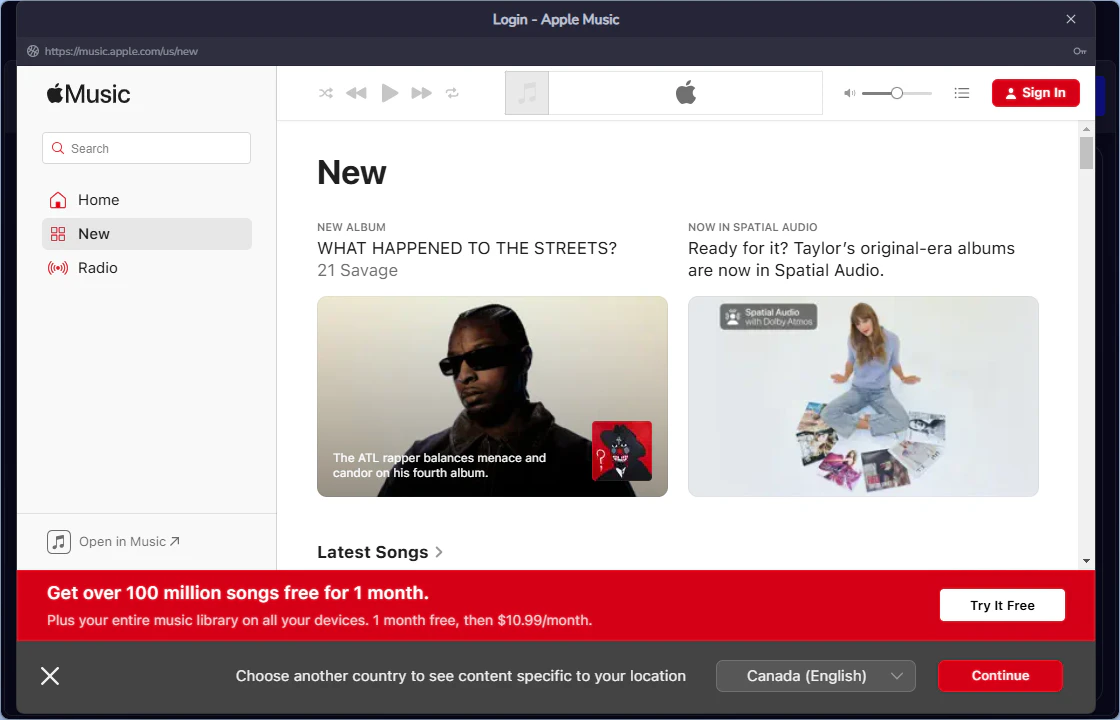1120x720 pixels.
Task: Mute audio via the speaker icon
Action: pyautogui.click(x=848, y=92)
